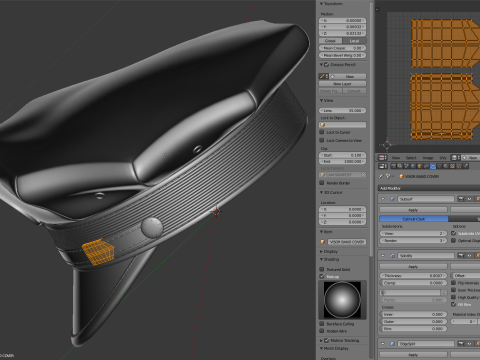Select the active Modifiers wrench tab icon

pos(433,166)
